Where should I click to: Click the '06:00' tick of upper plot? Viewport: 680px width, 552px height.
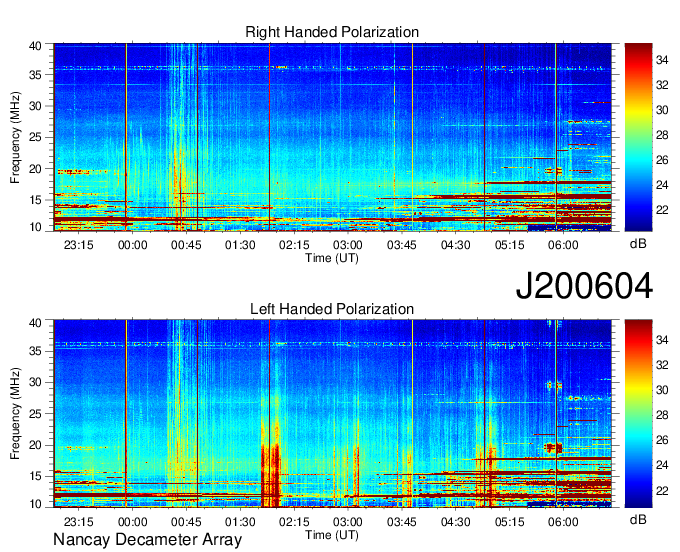tap(563, 245)
